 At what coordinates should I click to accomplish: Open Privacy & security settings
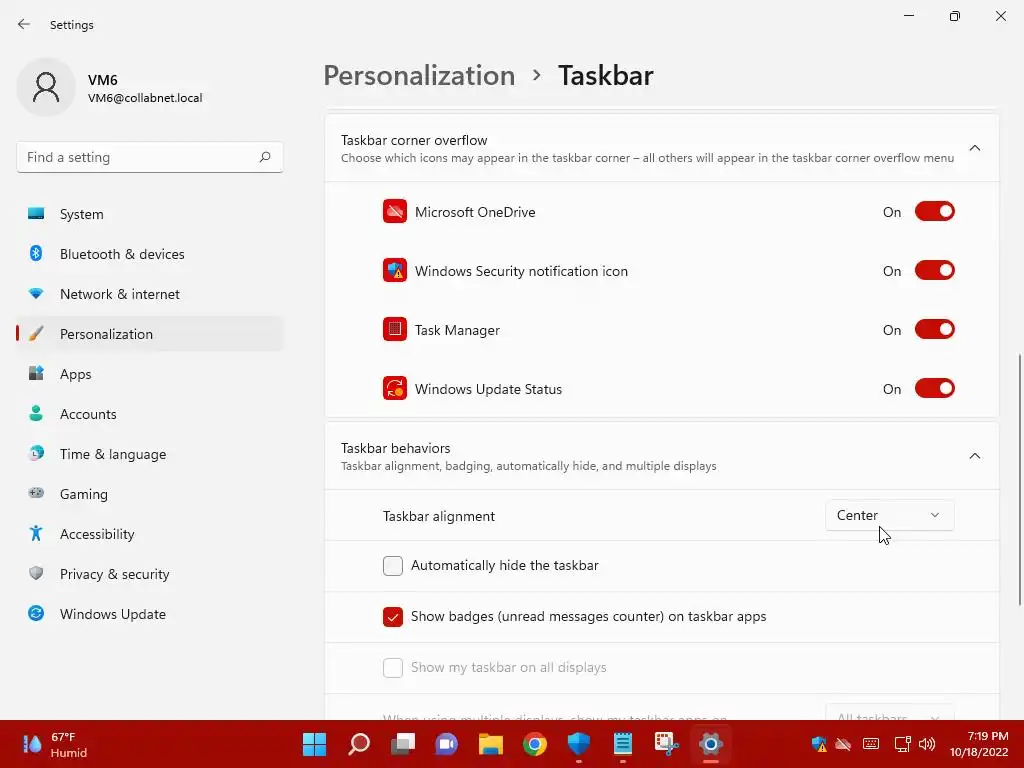point(150,574)
